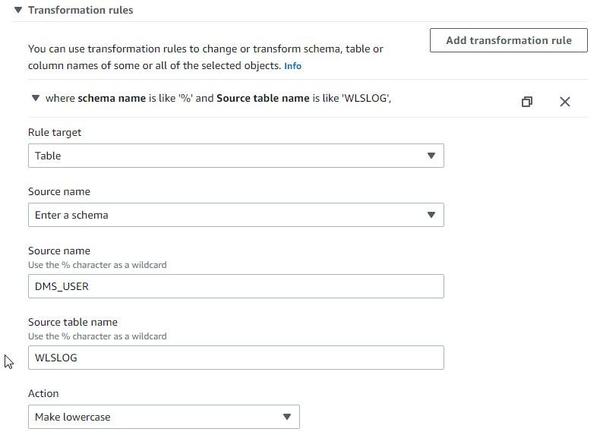Collapse the schema name rule triangle
The height and width of the screenshot is (435, 600).
tap(36, 98)
